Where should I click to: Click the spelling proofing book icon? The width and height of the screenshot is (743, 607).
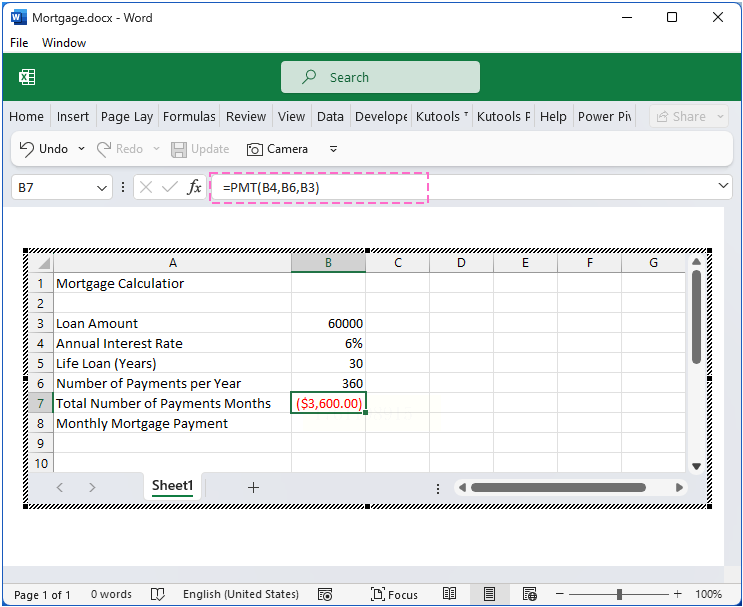[157, 594]
